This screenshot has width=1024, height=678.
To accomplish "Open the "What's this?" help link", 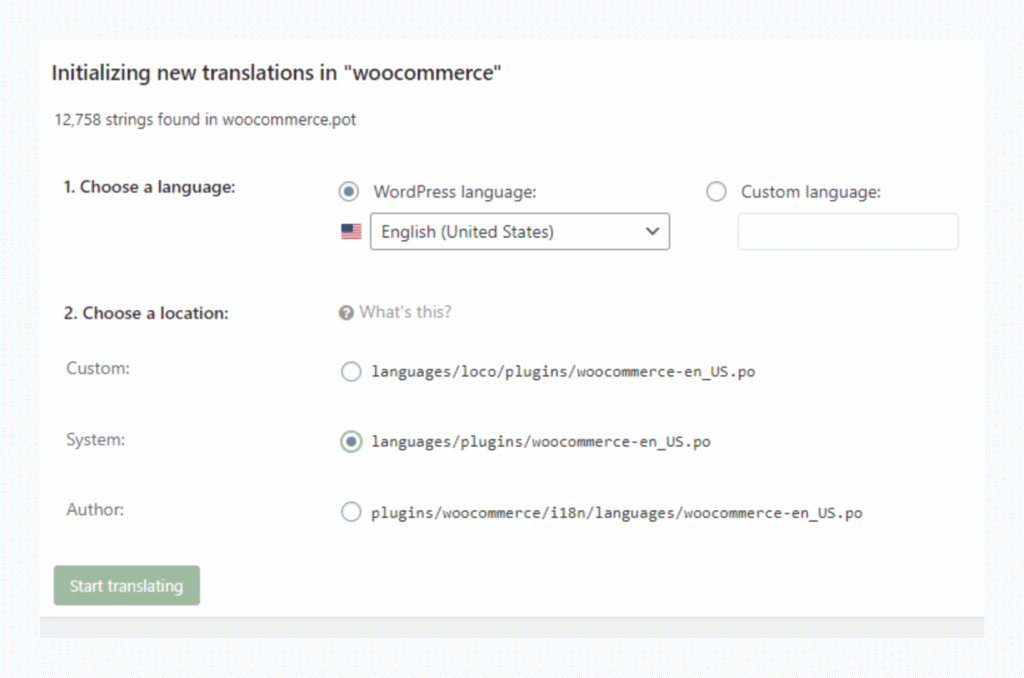I will tap(405, 312).
